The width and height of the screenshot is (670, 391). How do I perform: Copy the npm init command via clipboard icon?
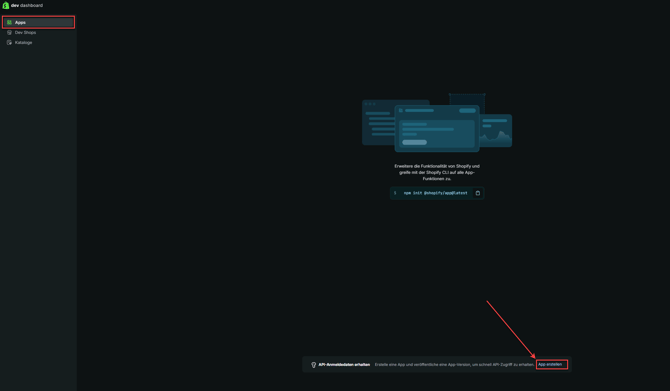point(478,193)
